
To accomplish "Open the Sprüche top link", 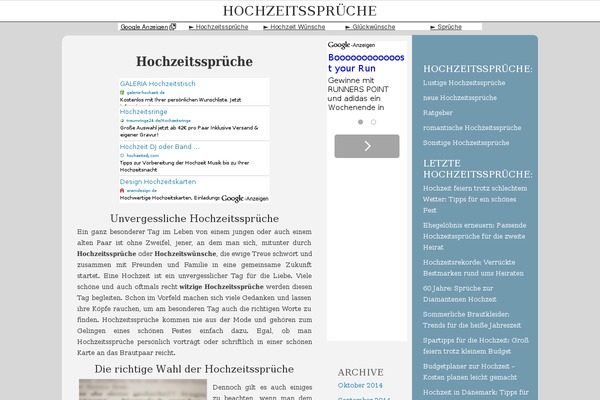I will [x=449, y=27].
